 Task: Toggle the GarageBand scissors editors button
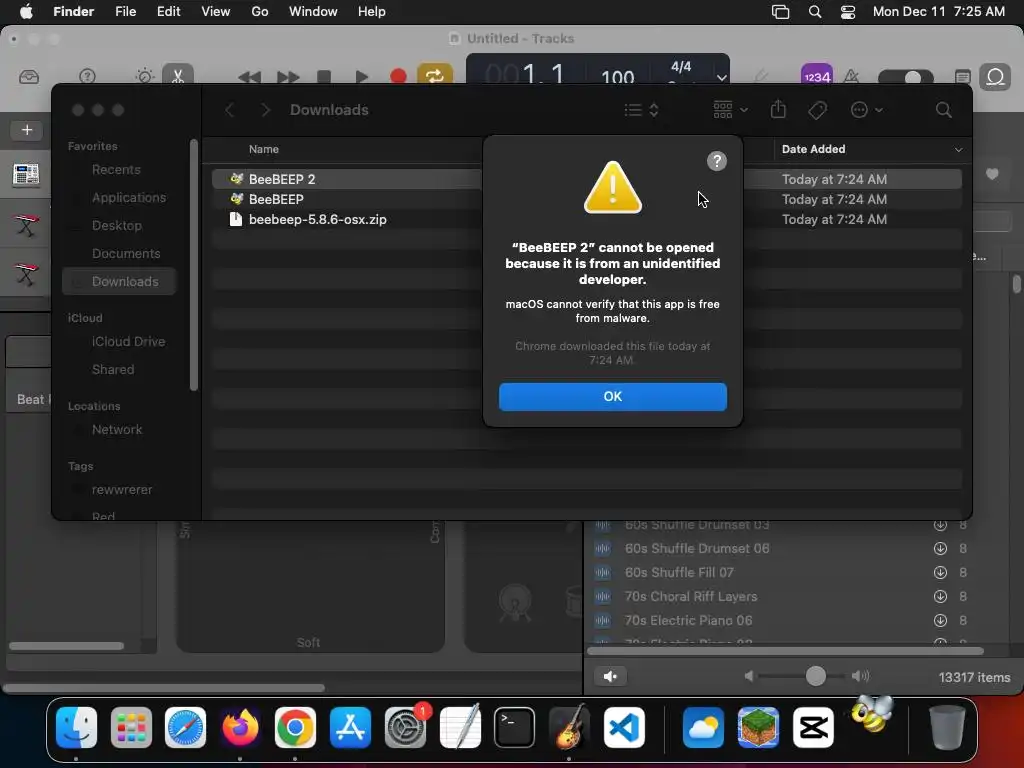(178, 74)
